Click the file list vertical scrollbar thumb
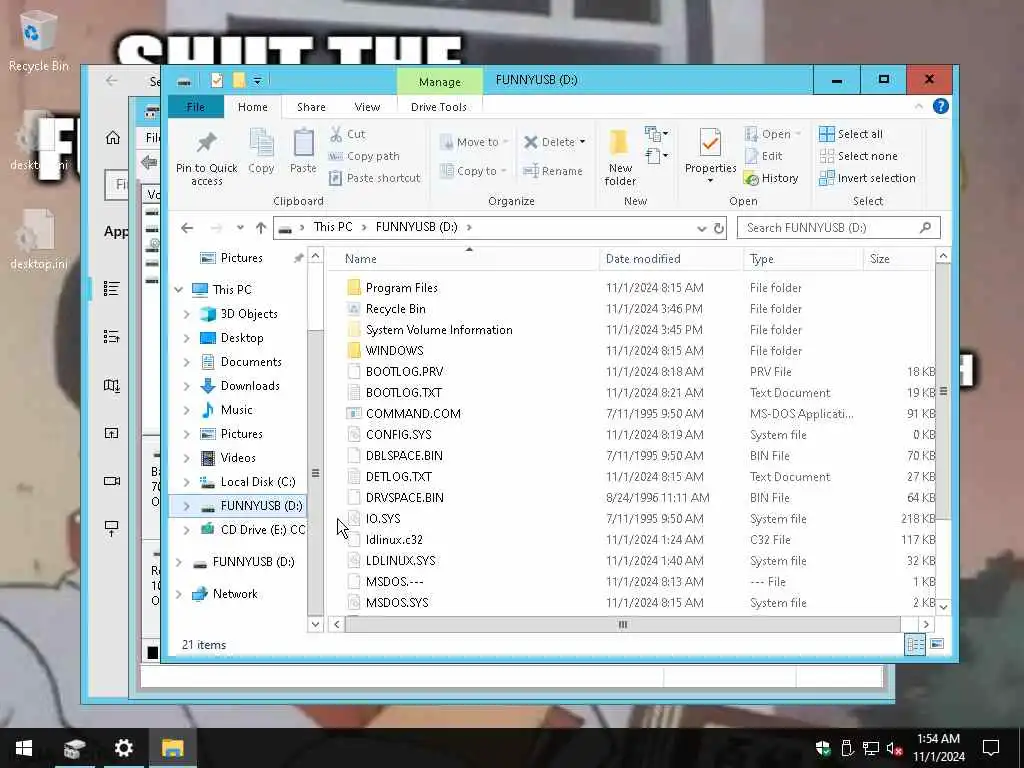The width and height of the screenshot is (1024, 768). pos(943,392)
